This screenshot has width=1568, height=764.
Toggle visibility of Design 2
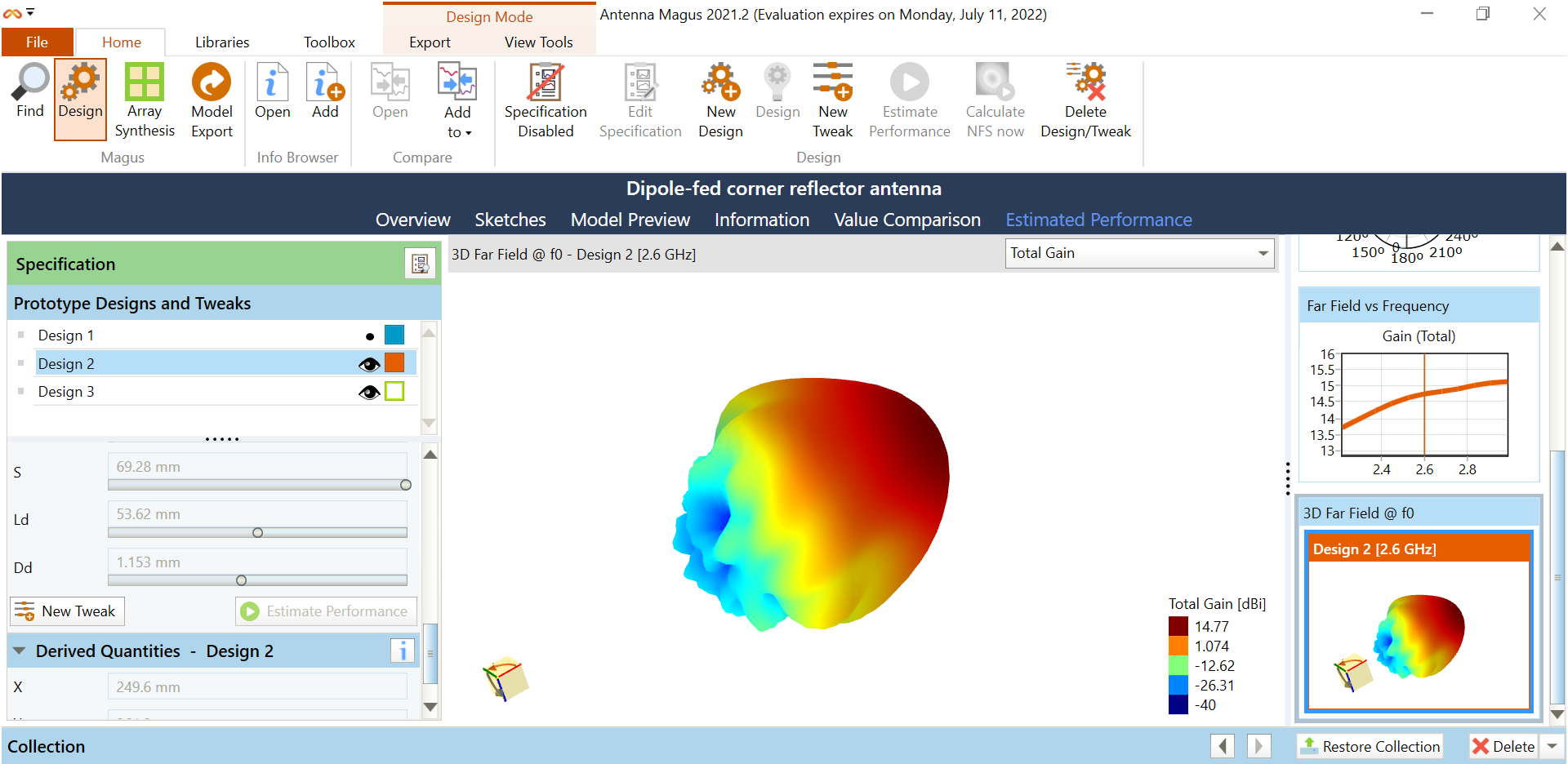click(369, 364)
